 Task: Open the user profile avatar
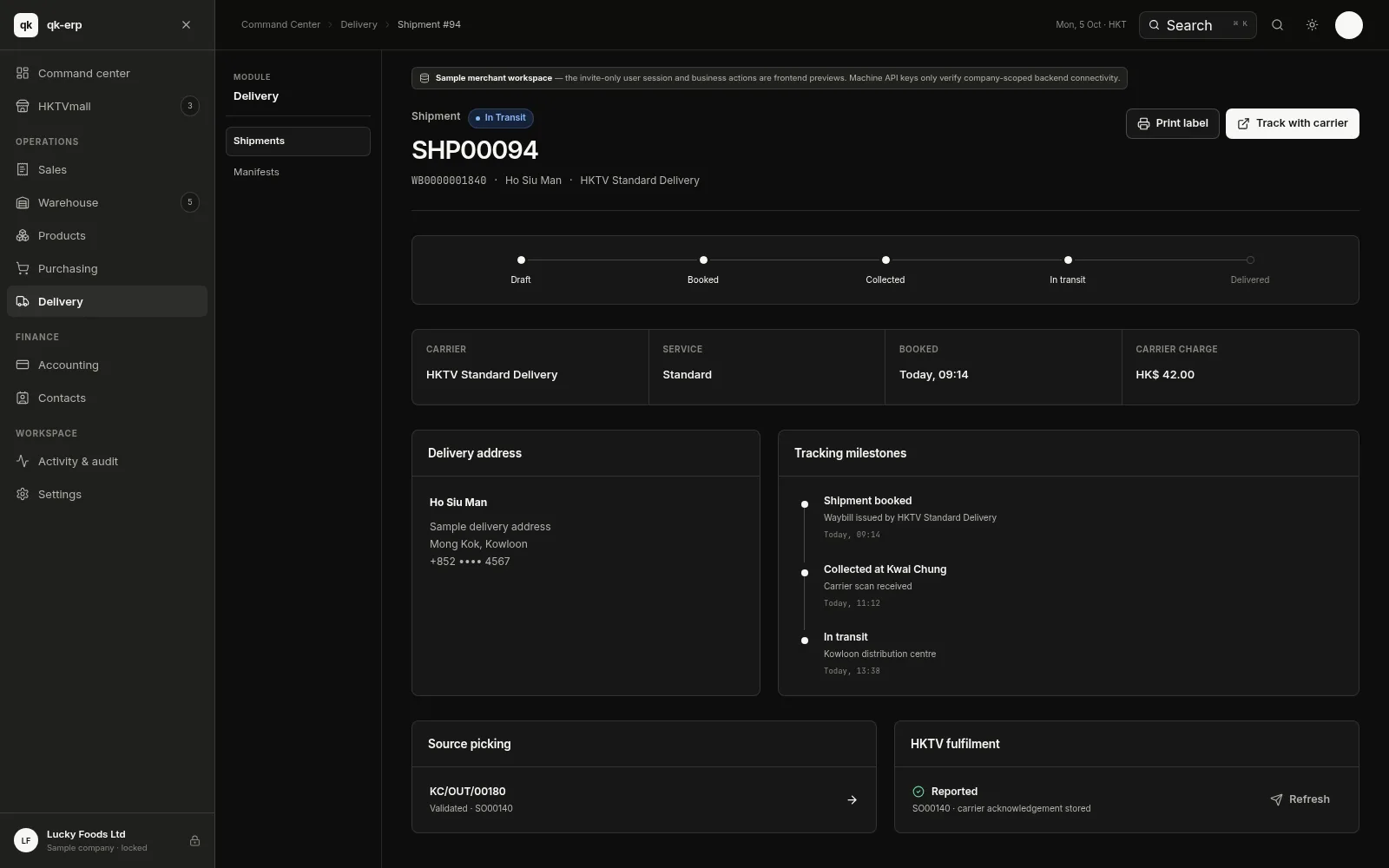coord(1348,25)
